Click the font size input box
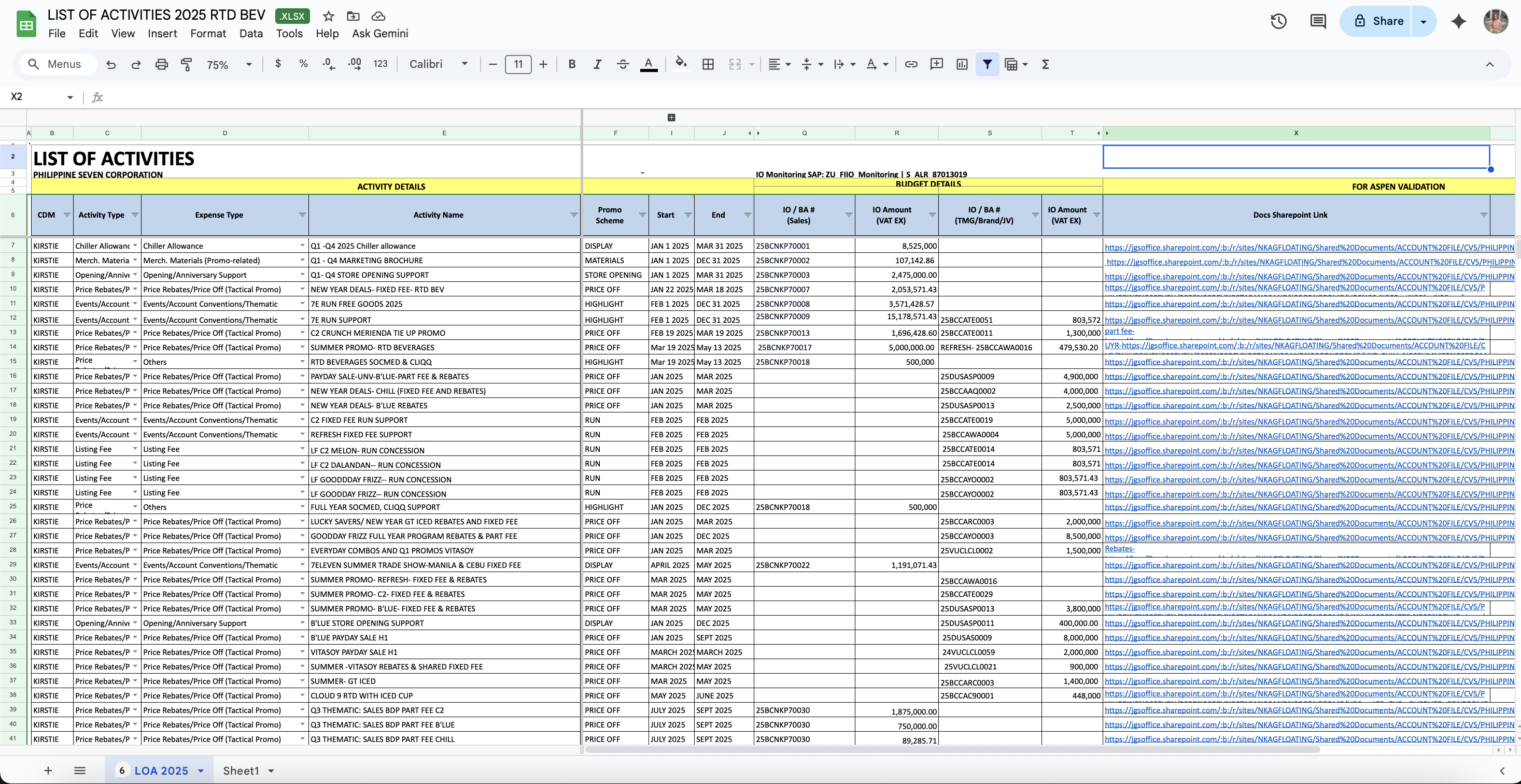The image size is (1521, 784). tap(518, 64)
